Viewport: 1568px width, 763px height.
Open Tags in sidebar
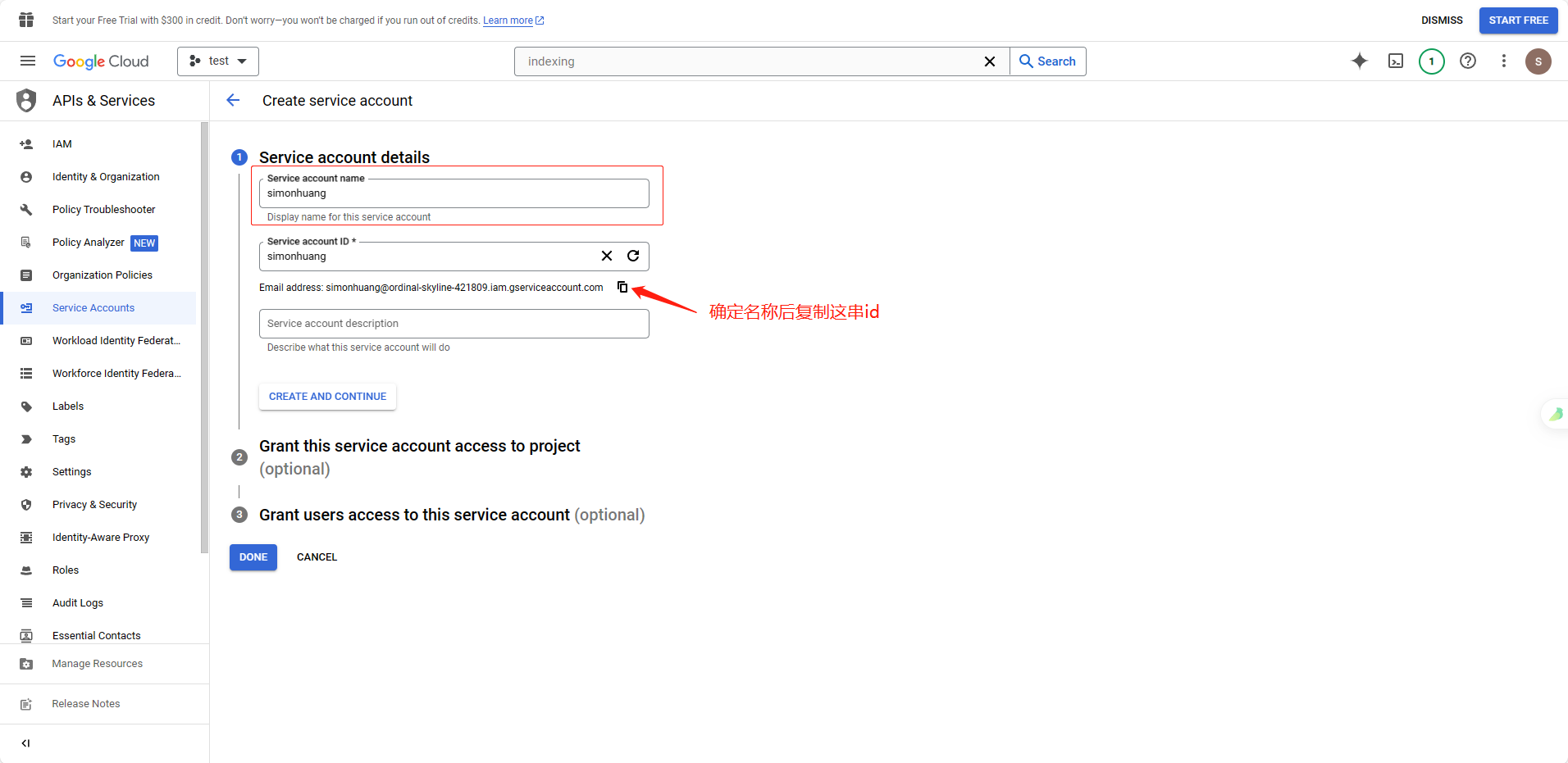pos(98,439)
